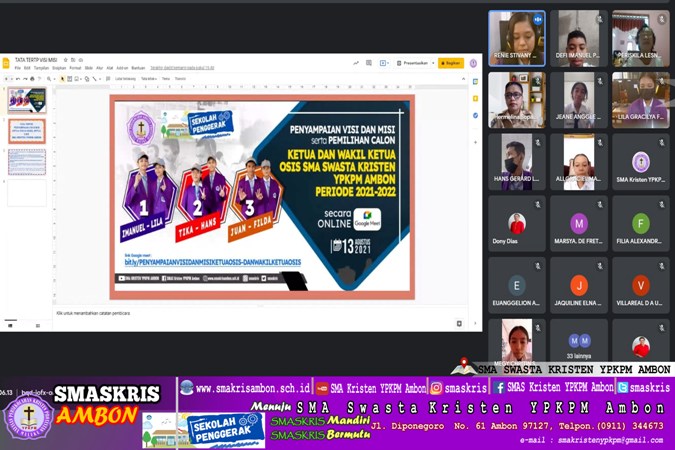Open the File menu
675x450 pixels.
18,68
